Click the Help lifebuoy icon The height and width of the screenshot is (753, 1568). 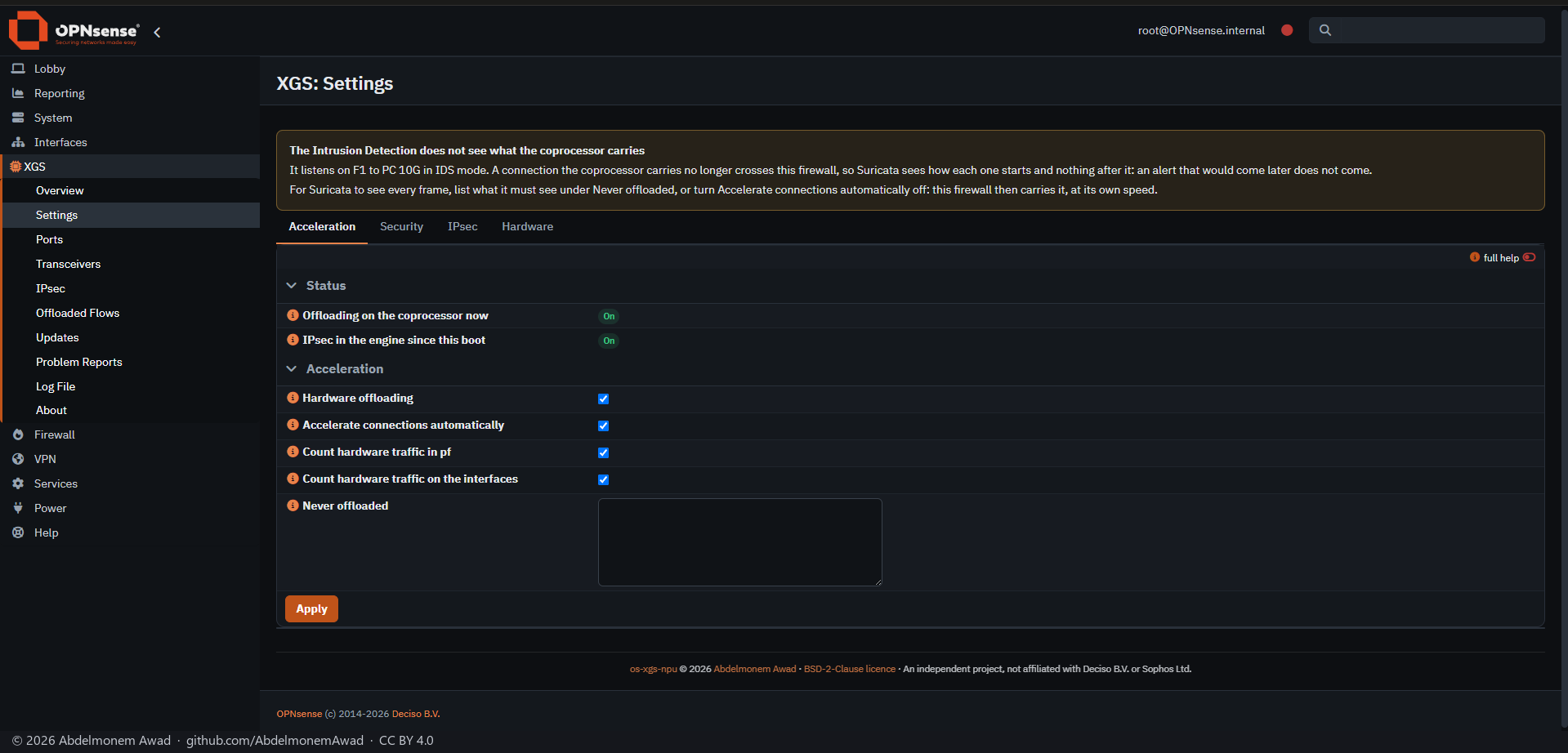(x=18, y=532)
